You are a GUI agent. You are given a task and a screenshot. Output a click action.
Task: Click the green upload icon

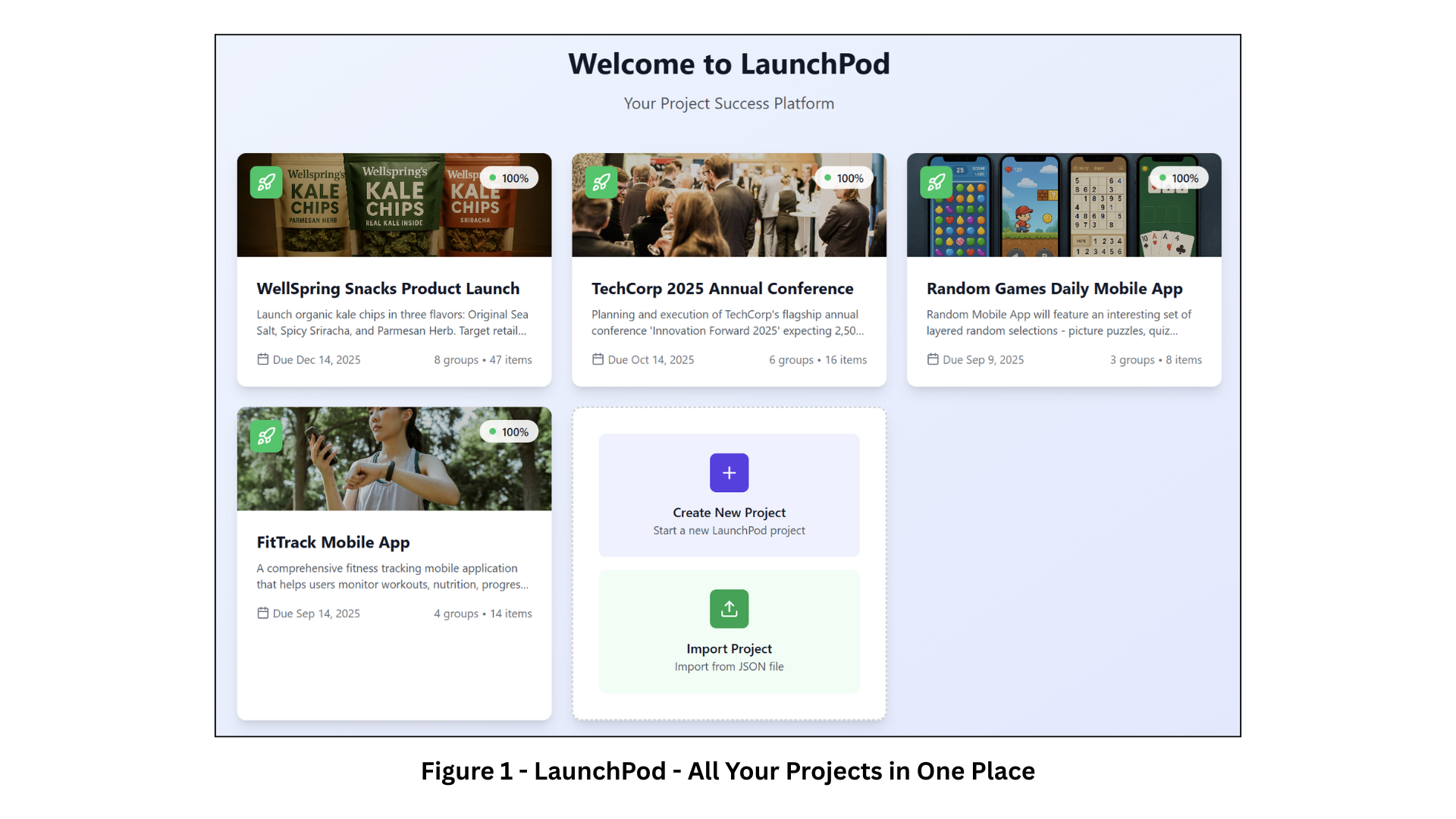pos(729,609)
